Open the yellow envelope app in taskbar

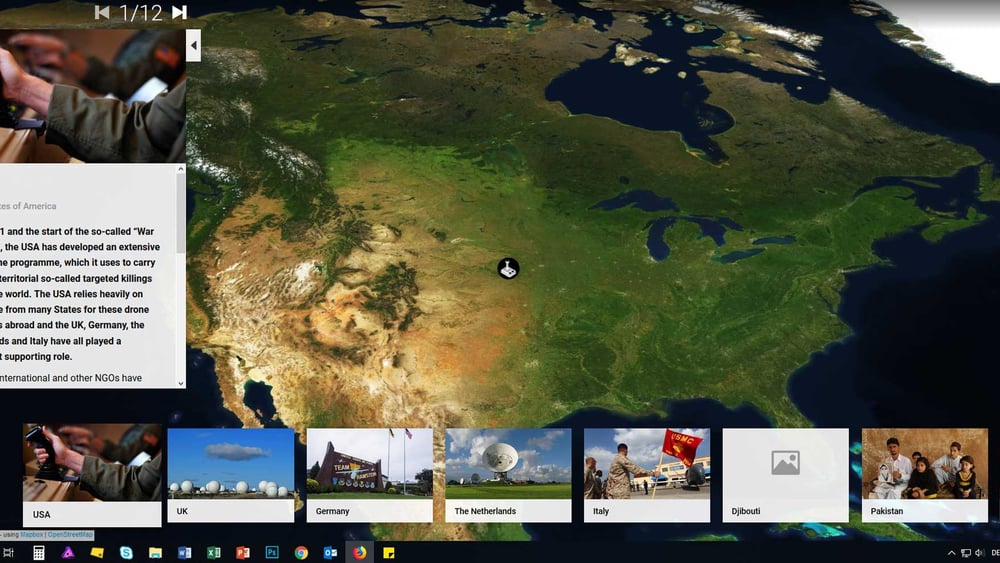point(97,553)
